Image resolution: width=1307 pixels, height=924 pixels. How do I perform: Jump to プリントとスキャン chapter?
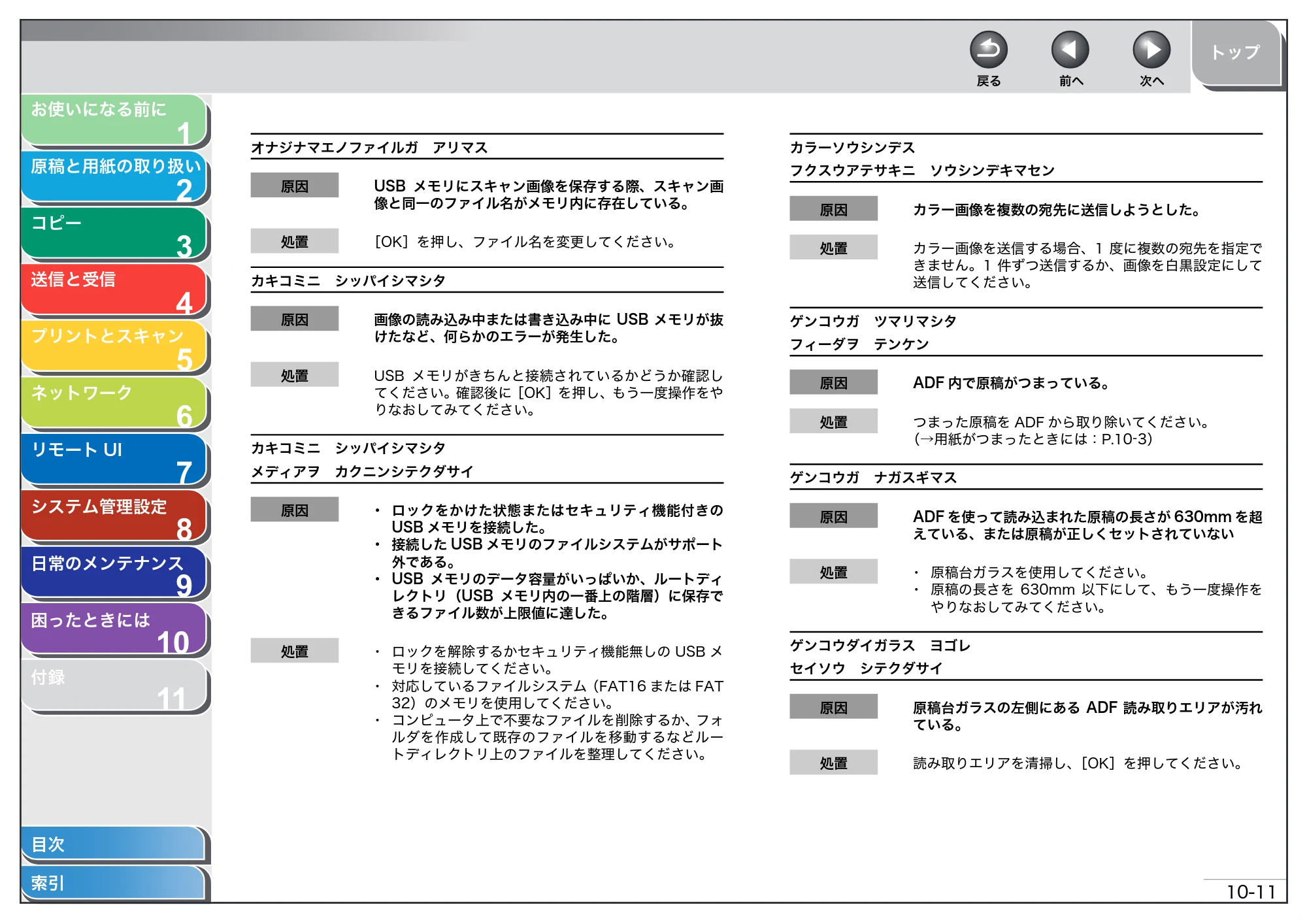point(114,347)
